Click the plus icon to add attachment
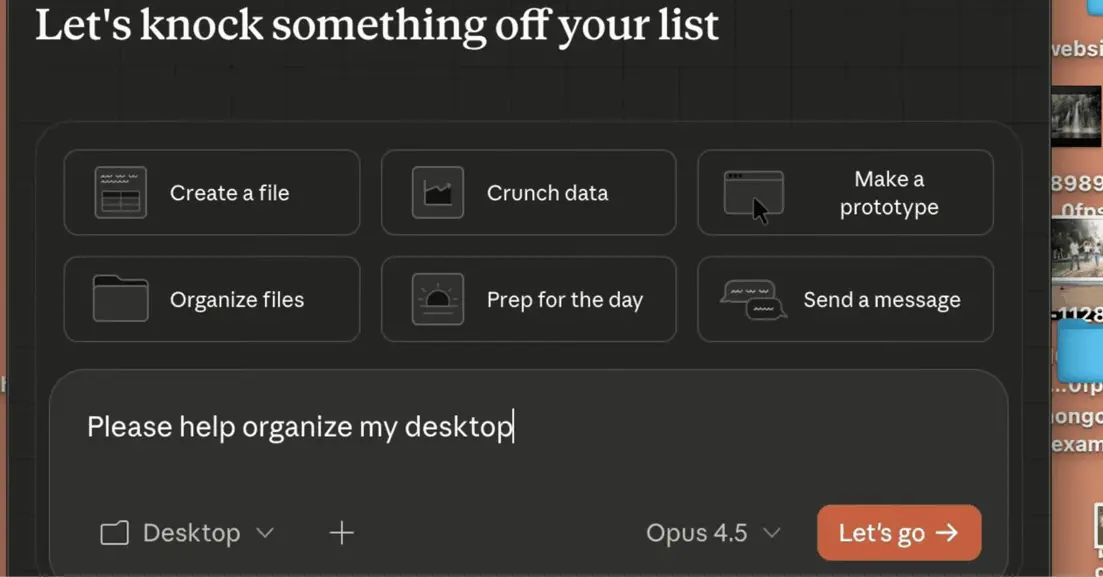The height and width of the screenshot is (577, 1103). (342, 533)
